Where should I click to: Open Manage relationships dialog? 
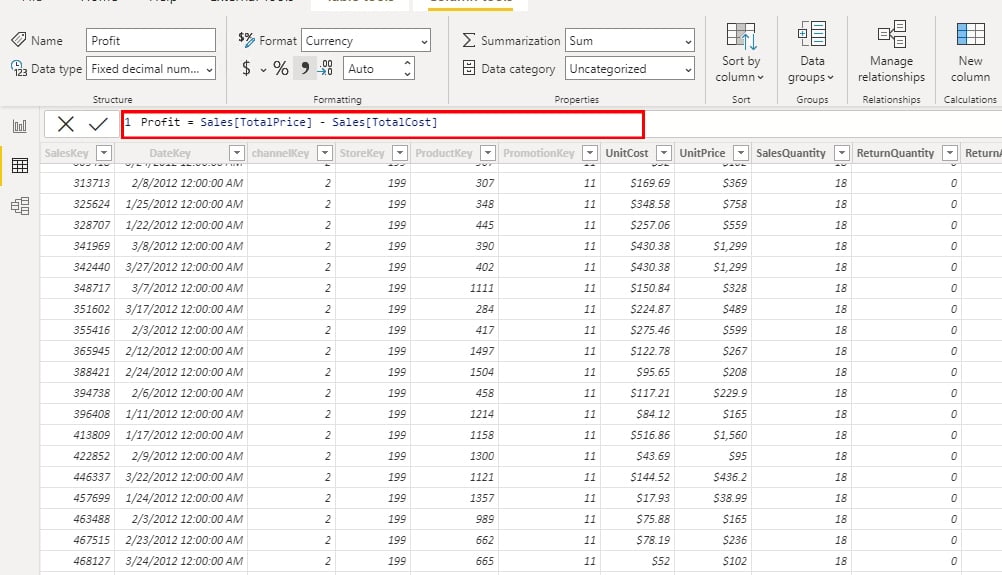[891, 52]
